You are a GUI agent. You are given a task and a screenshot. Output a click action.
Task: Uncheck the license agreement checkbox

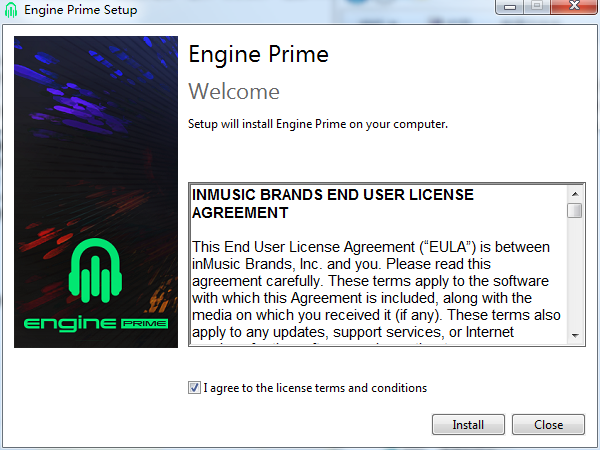(194, 388)
